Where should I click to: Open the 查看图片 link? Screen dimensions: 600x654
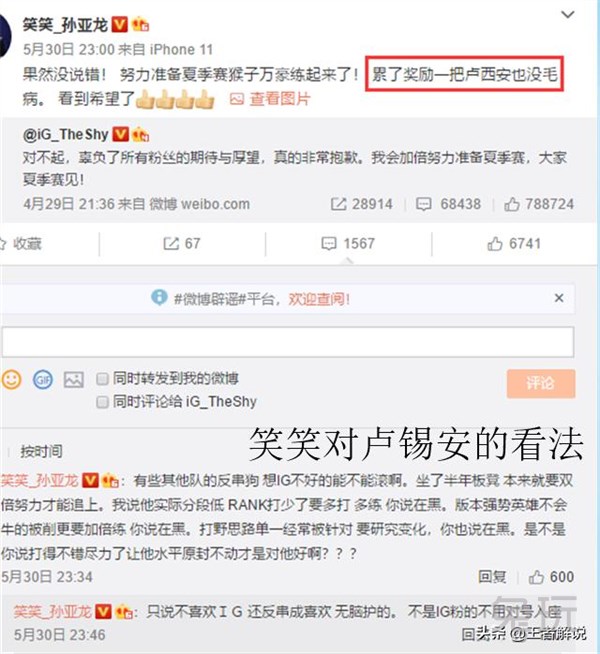coord(279,99)
